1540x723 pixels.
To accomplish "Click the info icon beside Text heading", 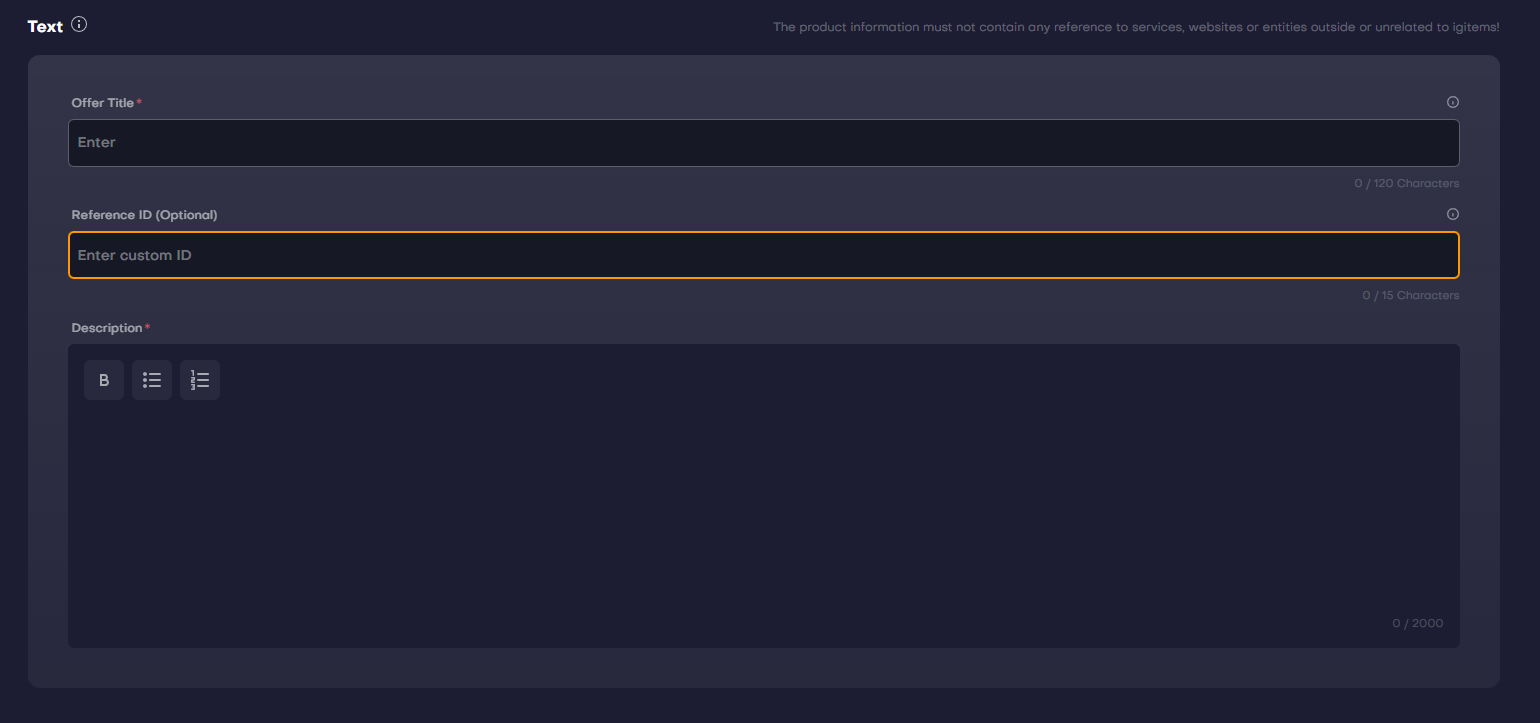I will tap(80, 25).
